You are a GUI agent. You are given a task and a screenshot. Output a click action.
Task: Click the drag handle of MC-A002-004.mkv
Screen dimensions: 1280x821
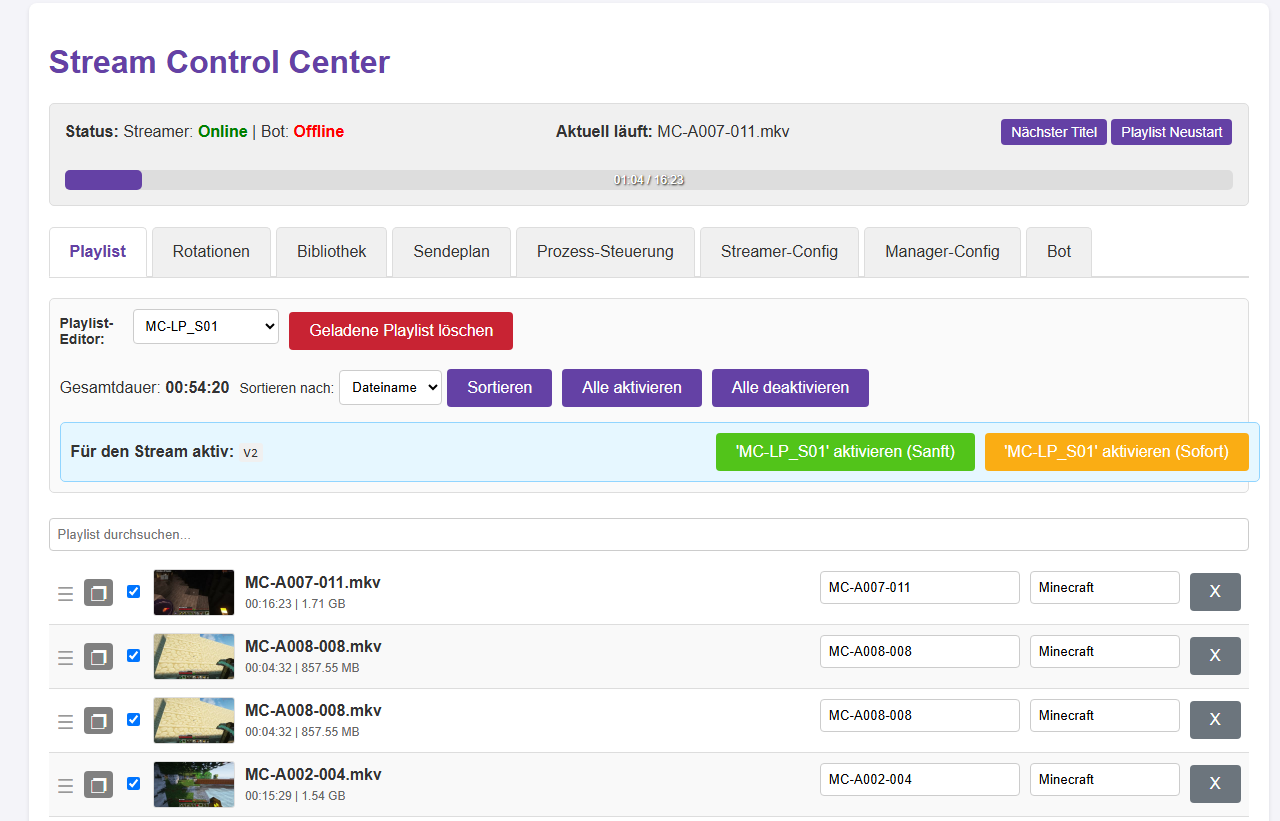66,784
